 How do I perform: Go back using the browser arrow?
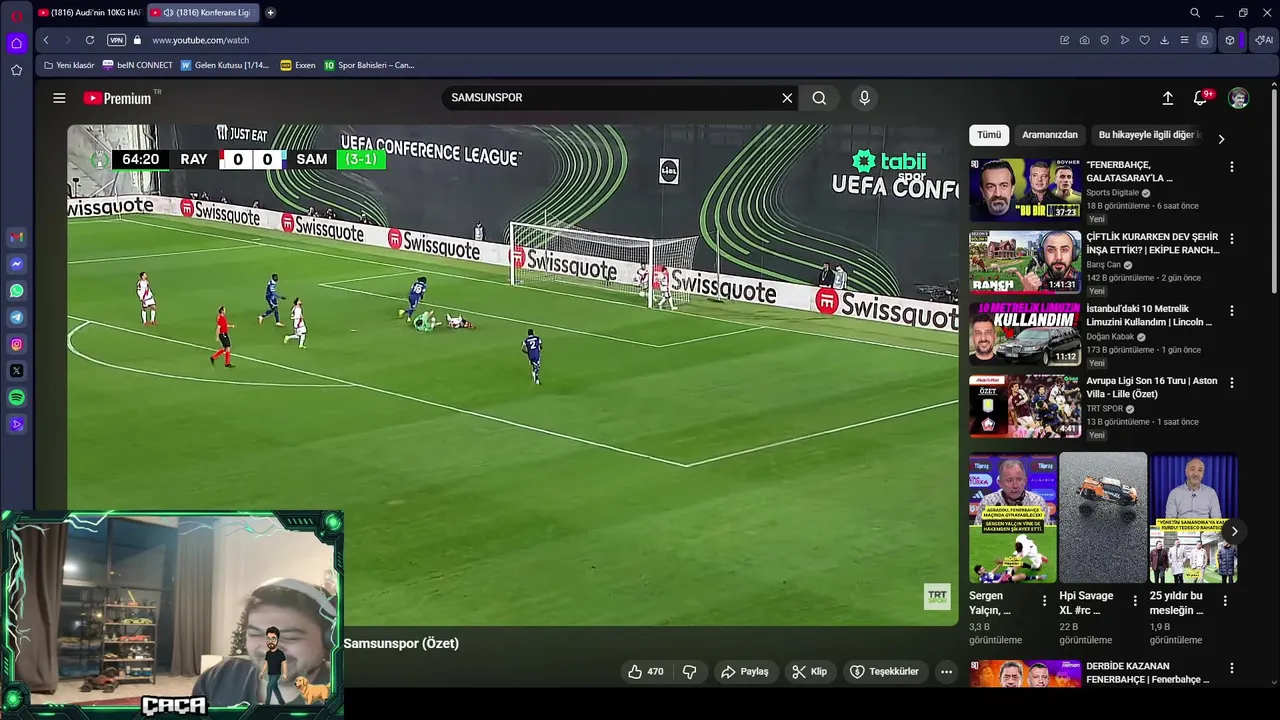click(46, 40)
